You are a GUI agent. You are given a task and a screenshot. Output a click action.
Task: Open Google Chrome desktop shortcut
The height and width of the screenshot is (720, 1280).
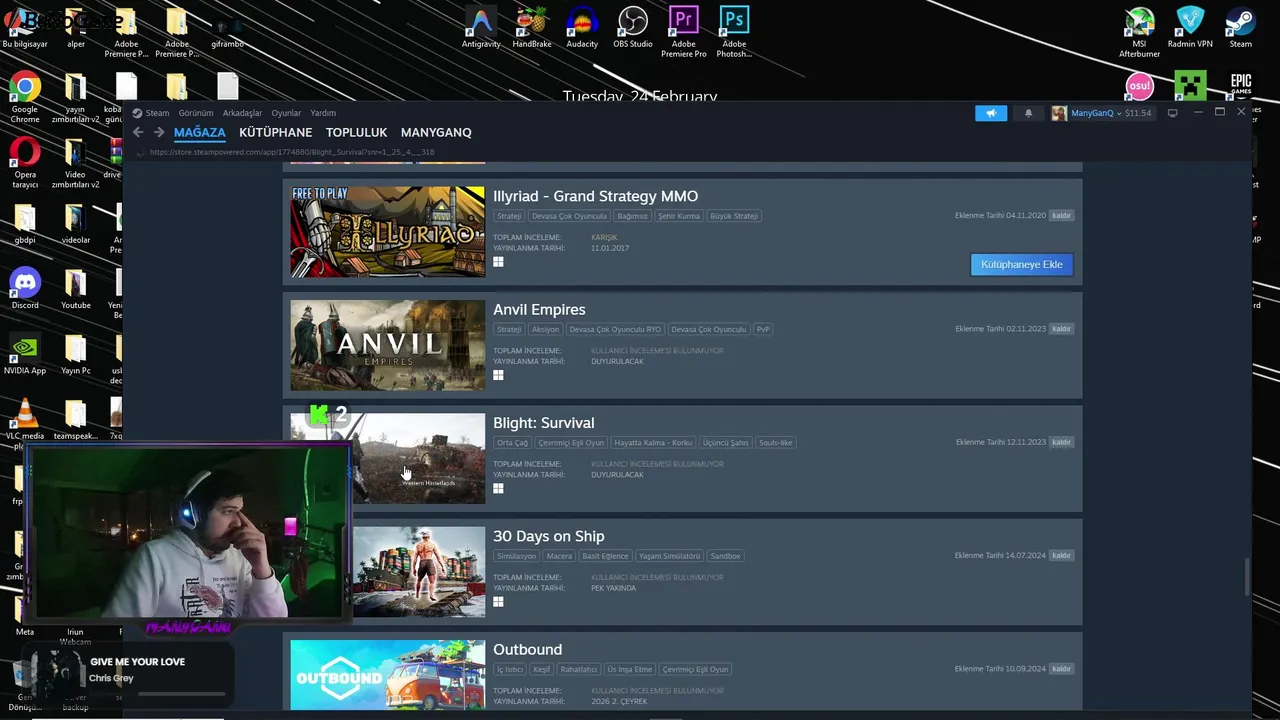pyautogui.click(x=25, y=98)
